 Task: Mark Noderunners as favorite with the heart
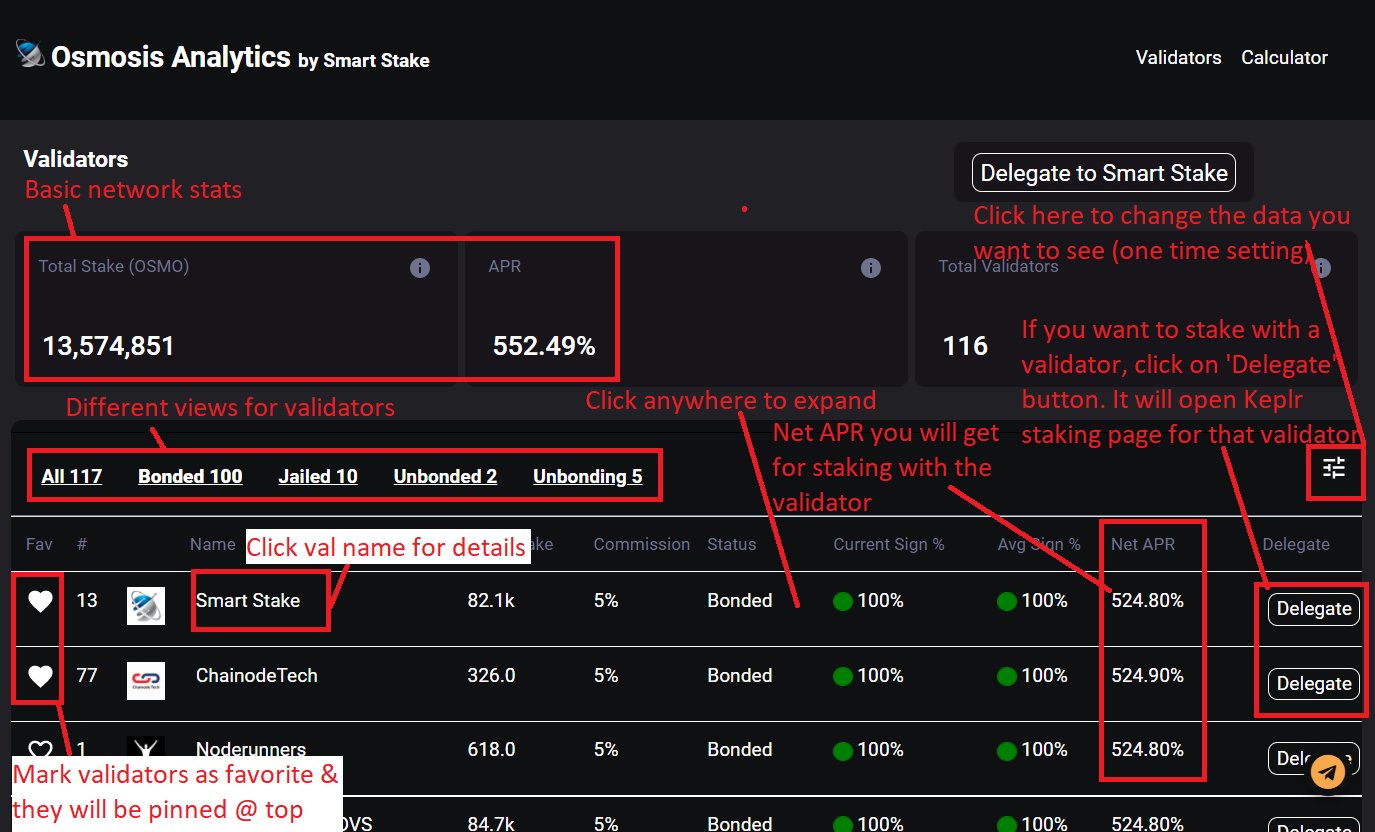[39, 751]
